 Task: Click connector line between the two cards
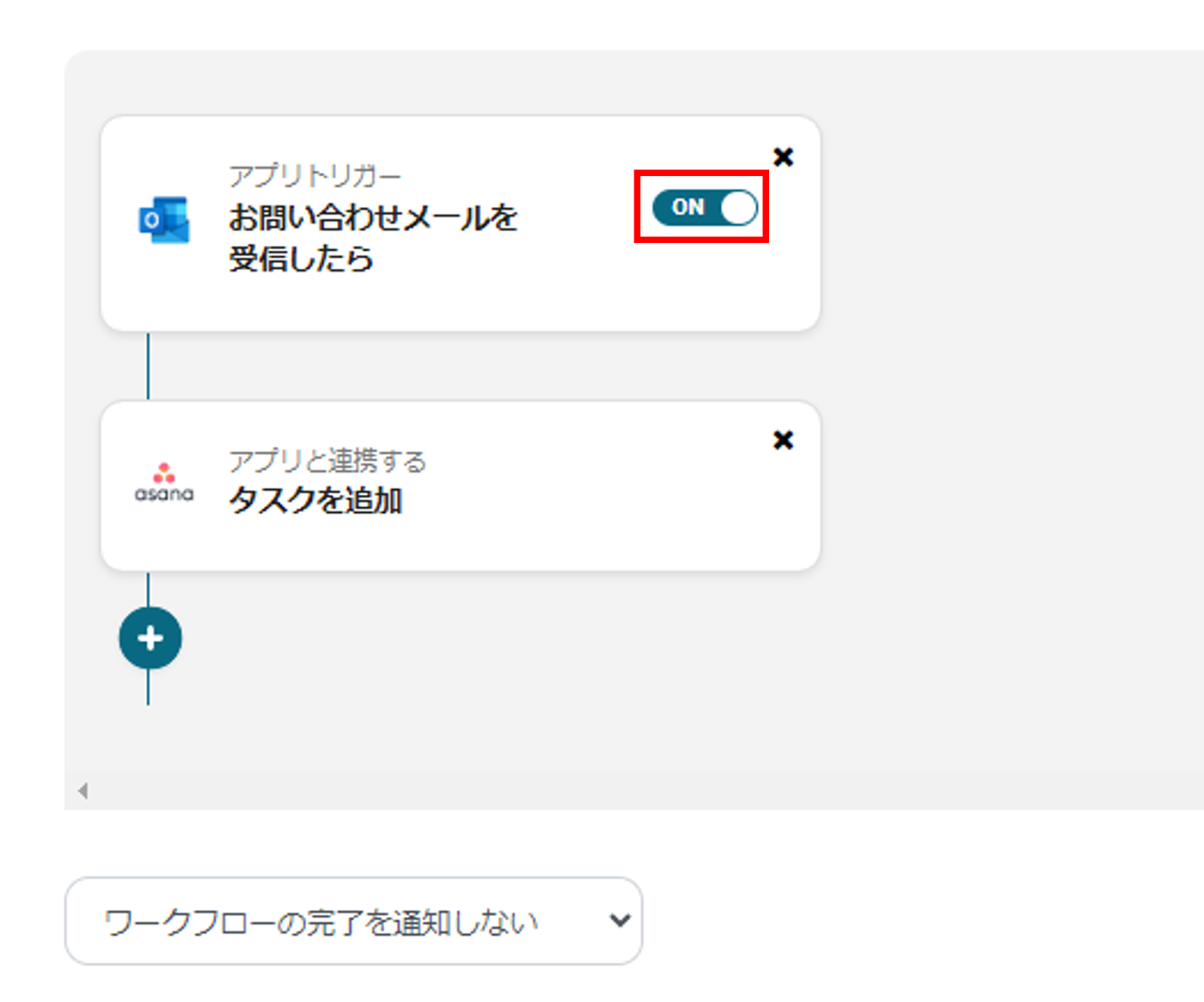point(148,366)
